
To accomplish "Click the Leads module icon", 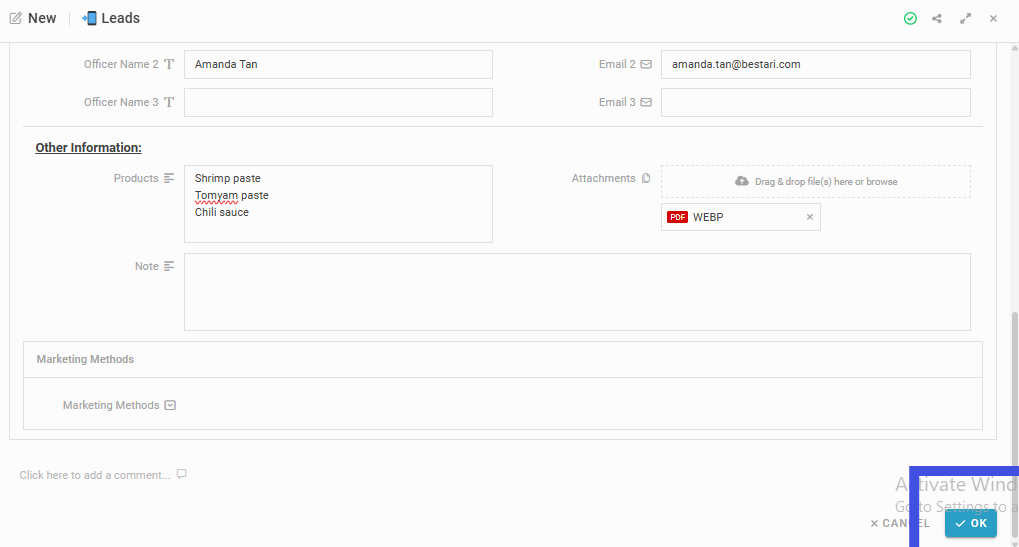I will pos(89,18).
